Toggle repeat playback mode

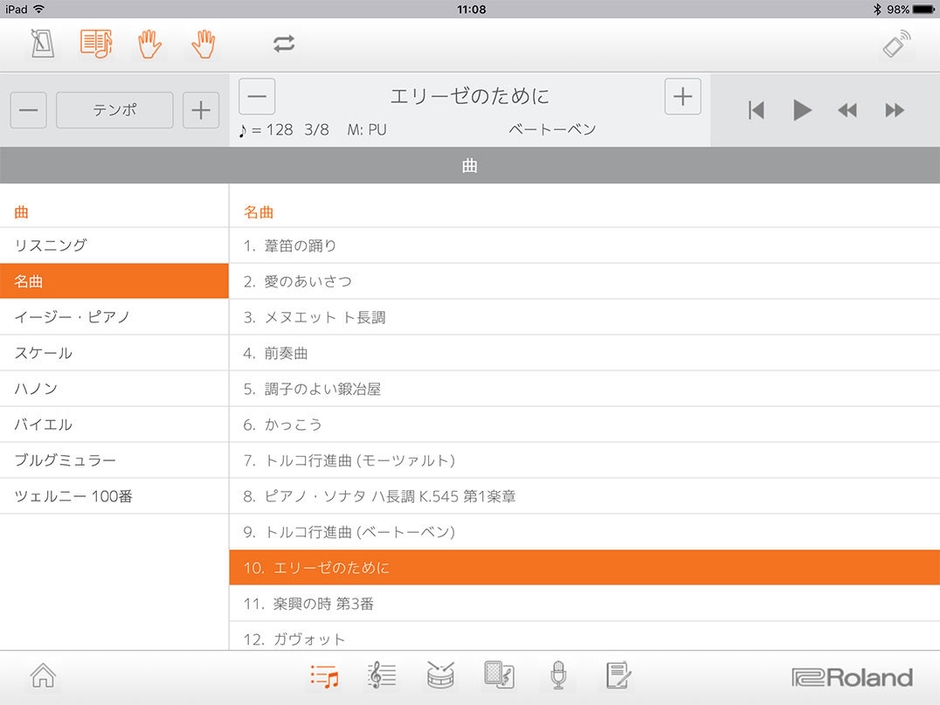point(283,44)
